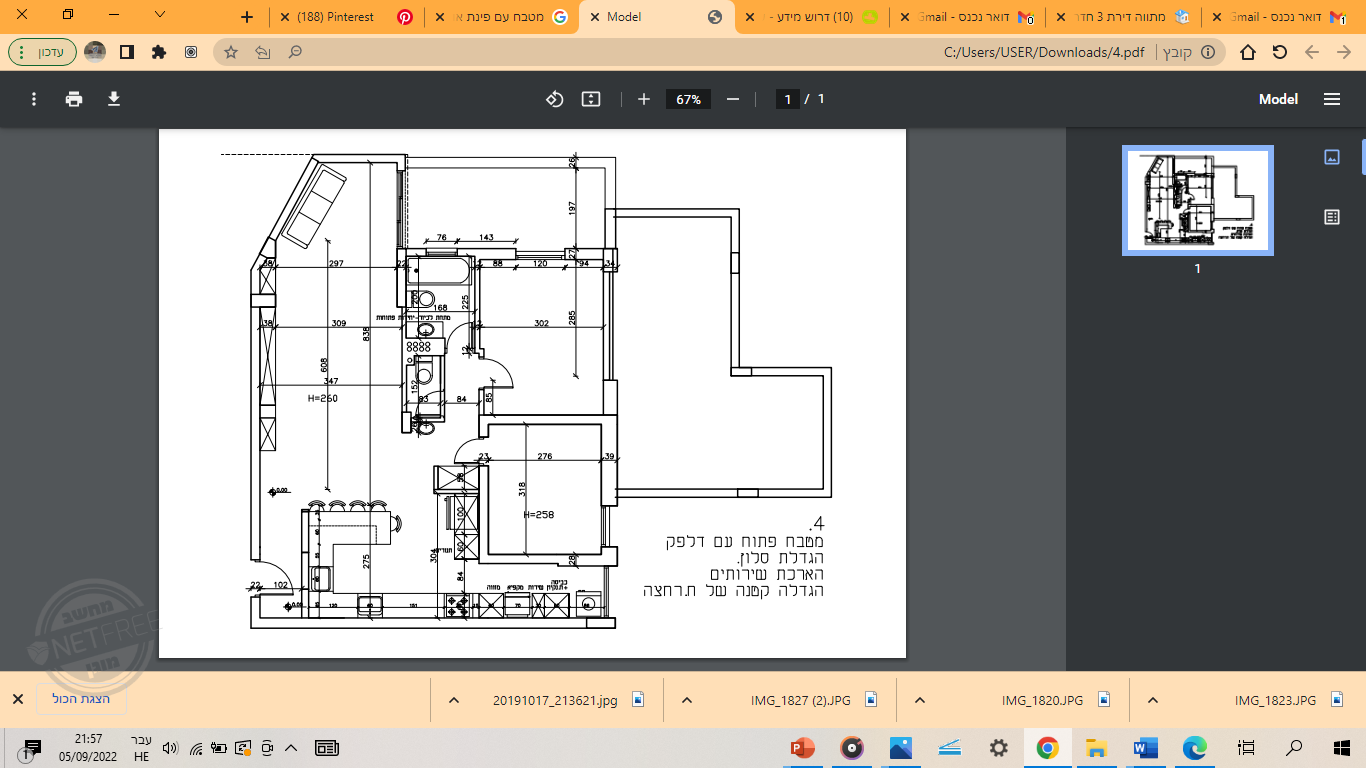
Task: Open the tab search dropdown arrow
Action: pyautogui.click(x=162, y=17)
